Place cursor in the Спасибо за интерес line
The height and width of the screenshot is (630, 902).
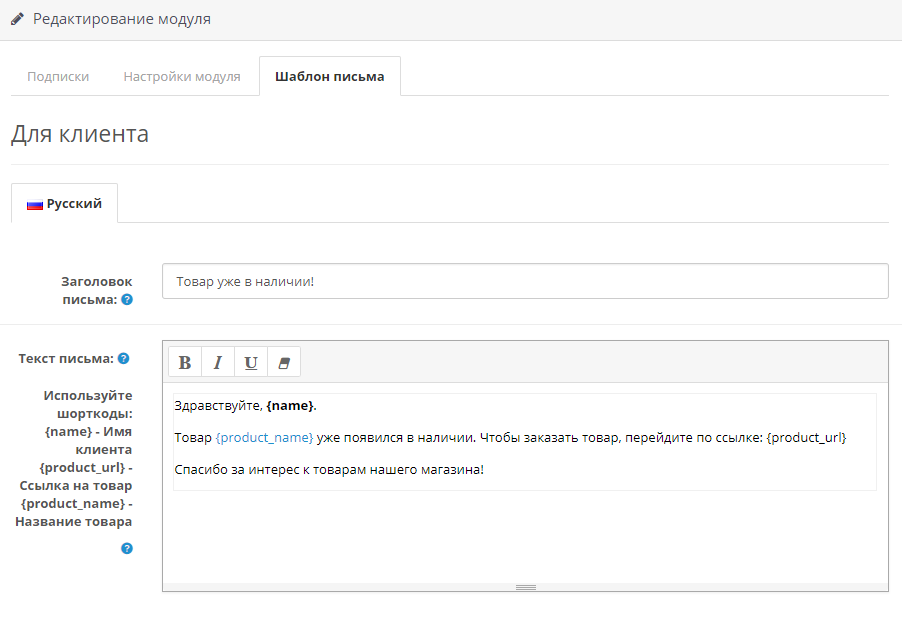tap(329, 469)
